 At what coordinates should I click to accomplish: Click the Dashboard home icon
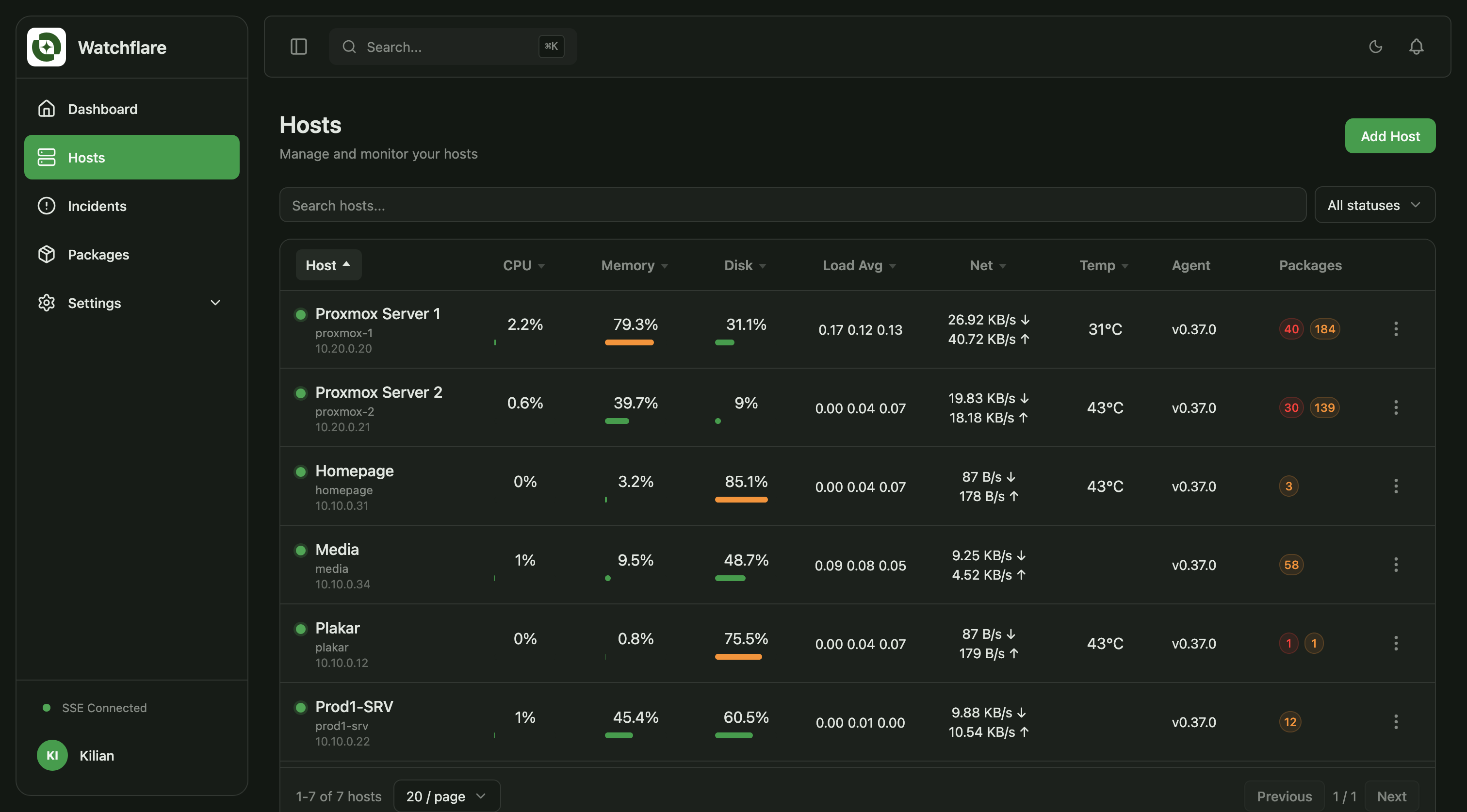(46, 108)
